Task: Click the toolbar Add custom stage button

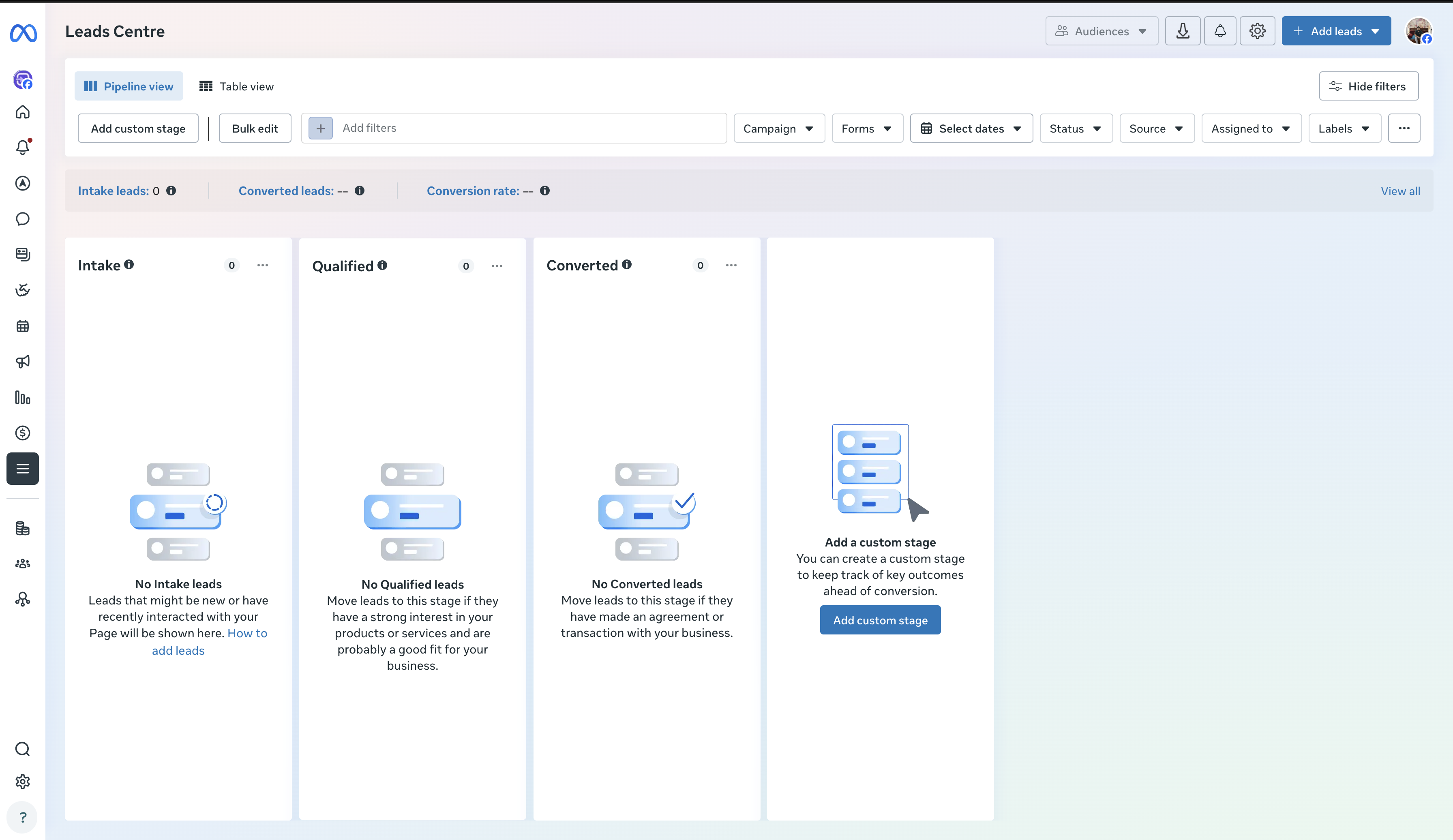Action: tap(138, 128)
